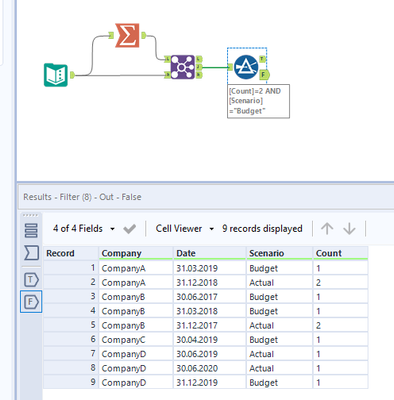394x400 pixels.
Task: Select date cell 30.06.2020
Action: pos(209,368)
